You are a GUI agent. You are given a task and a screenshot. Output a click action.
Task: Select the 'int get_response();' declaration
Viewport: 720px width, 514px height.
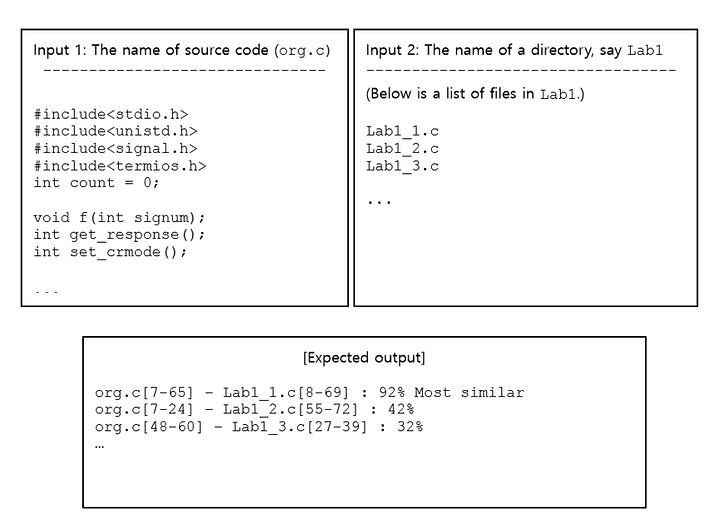(119, 235)
